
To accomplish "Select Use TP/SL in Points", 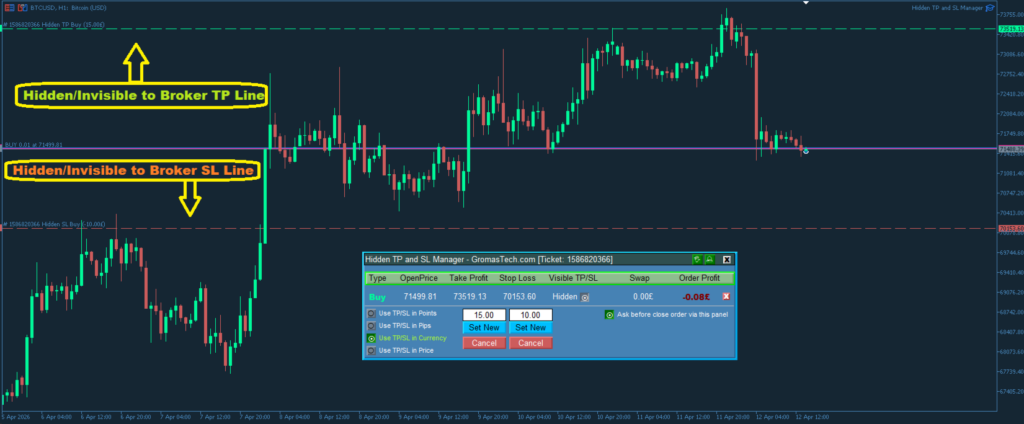I will [x=371, y=313].
